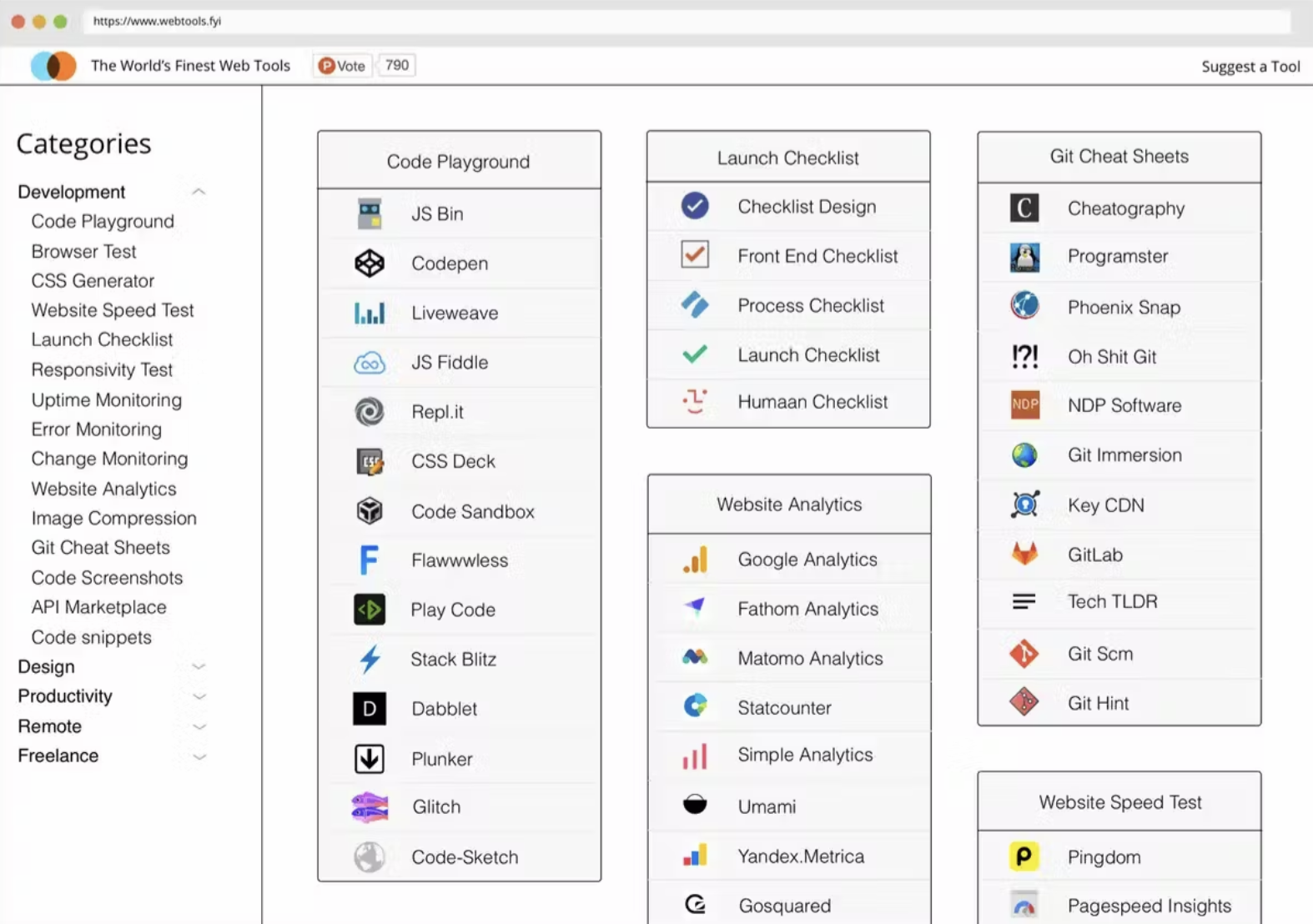Open the Phoenix Snap link
Image resolution: width=1313 pixels, height=924 pixels.
coord(1124,307)
